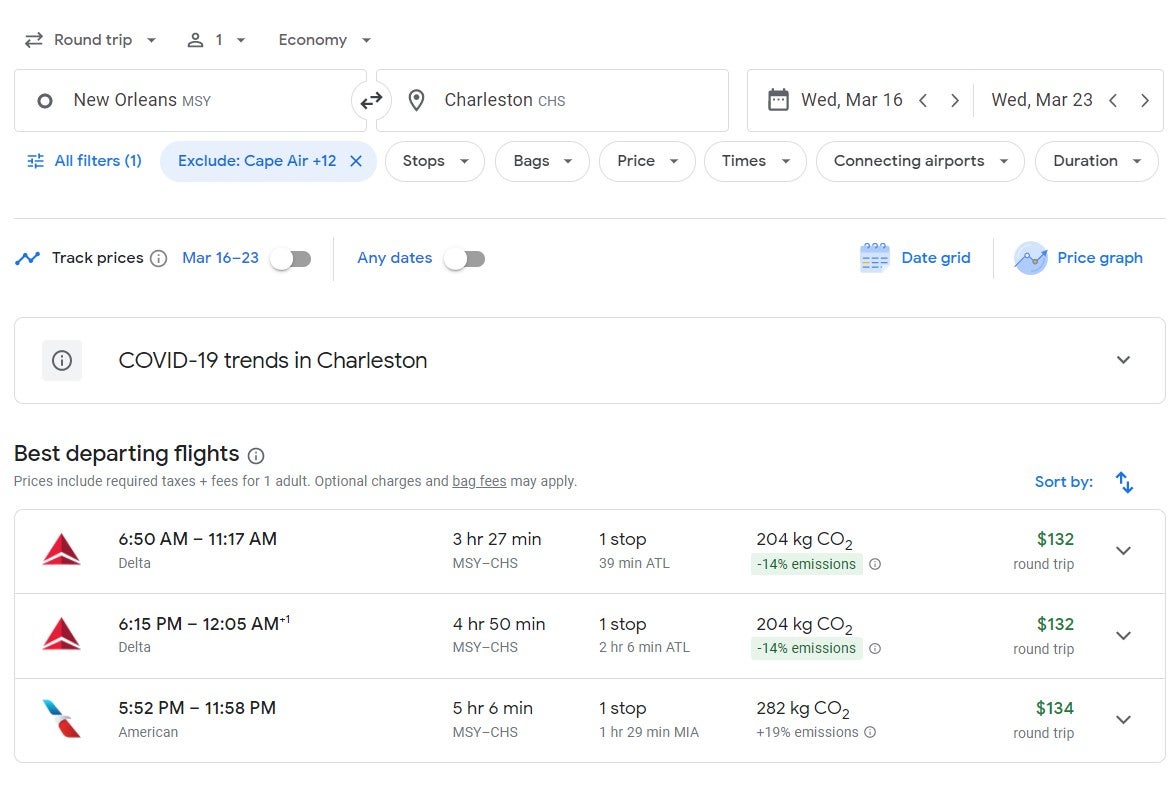The height and width of the screenshot is (790, 1174).
Task: Click the Delta airline logo on first flight
Action: (x=62, y=548)
